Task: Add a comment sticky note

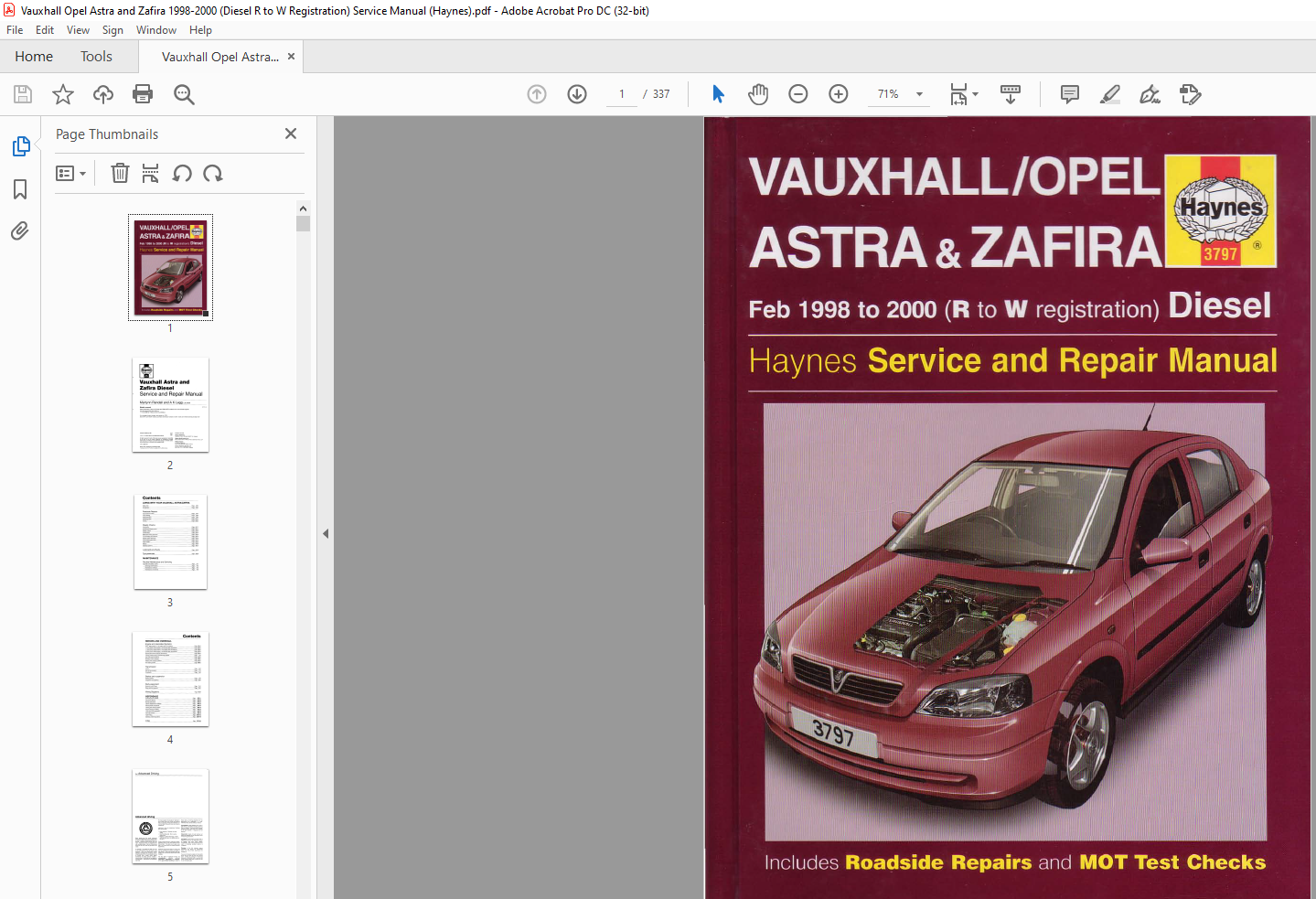Action: click(1069, 94)
